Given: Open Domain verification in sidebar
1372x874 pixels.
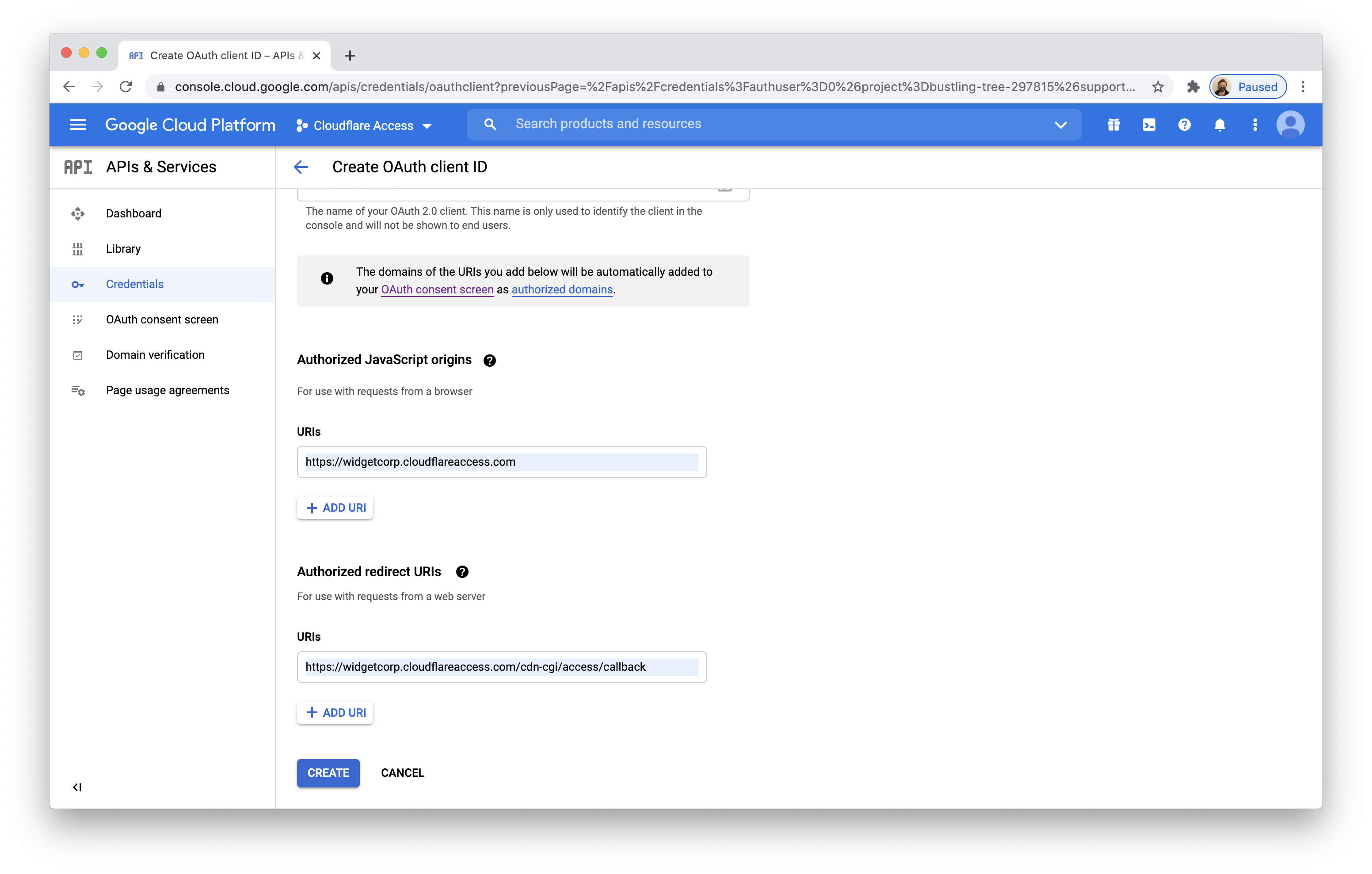Looking at the screenshot, I should (155, 355).
